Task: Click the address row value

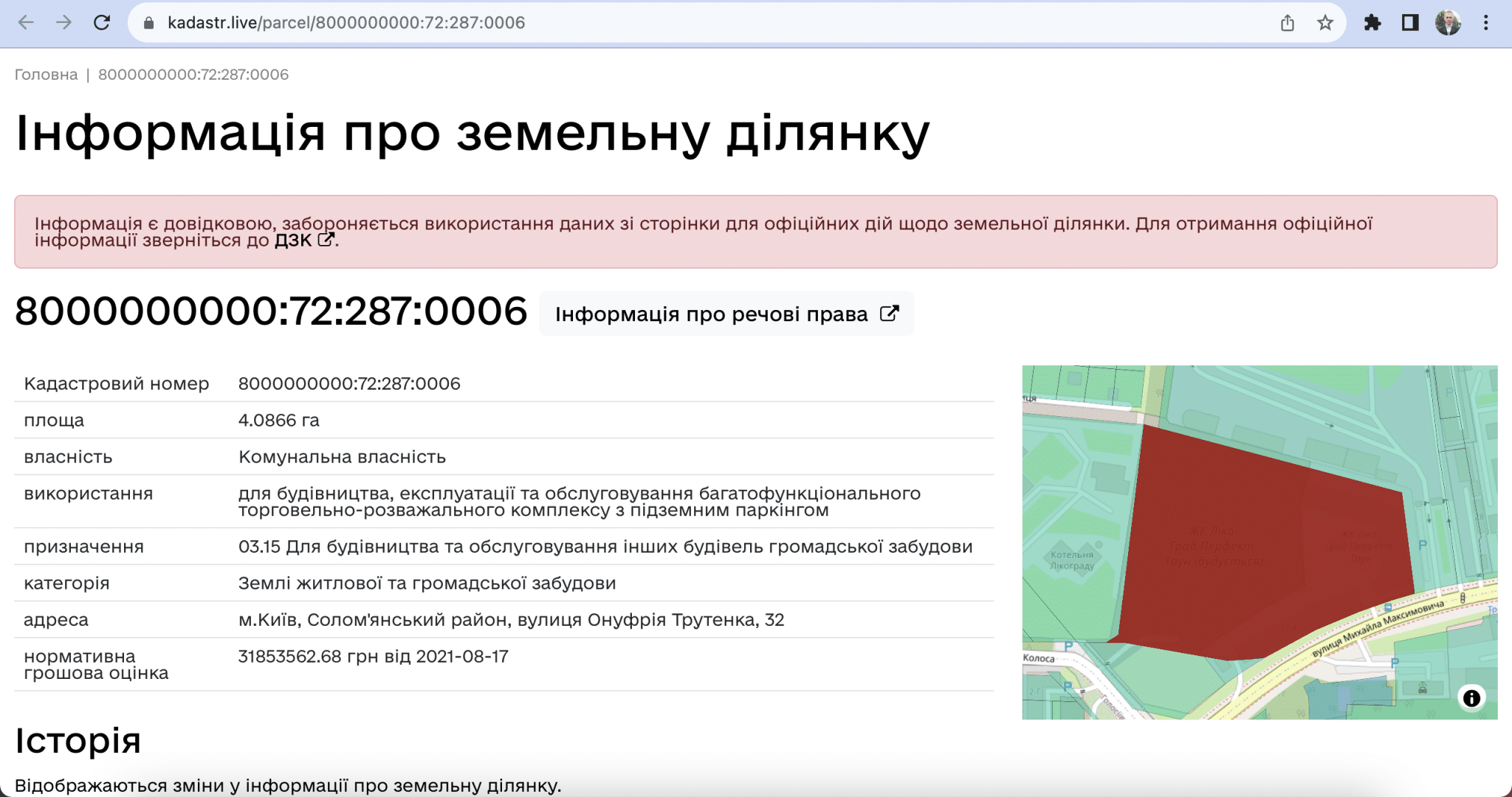Action: 511,620
